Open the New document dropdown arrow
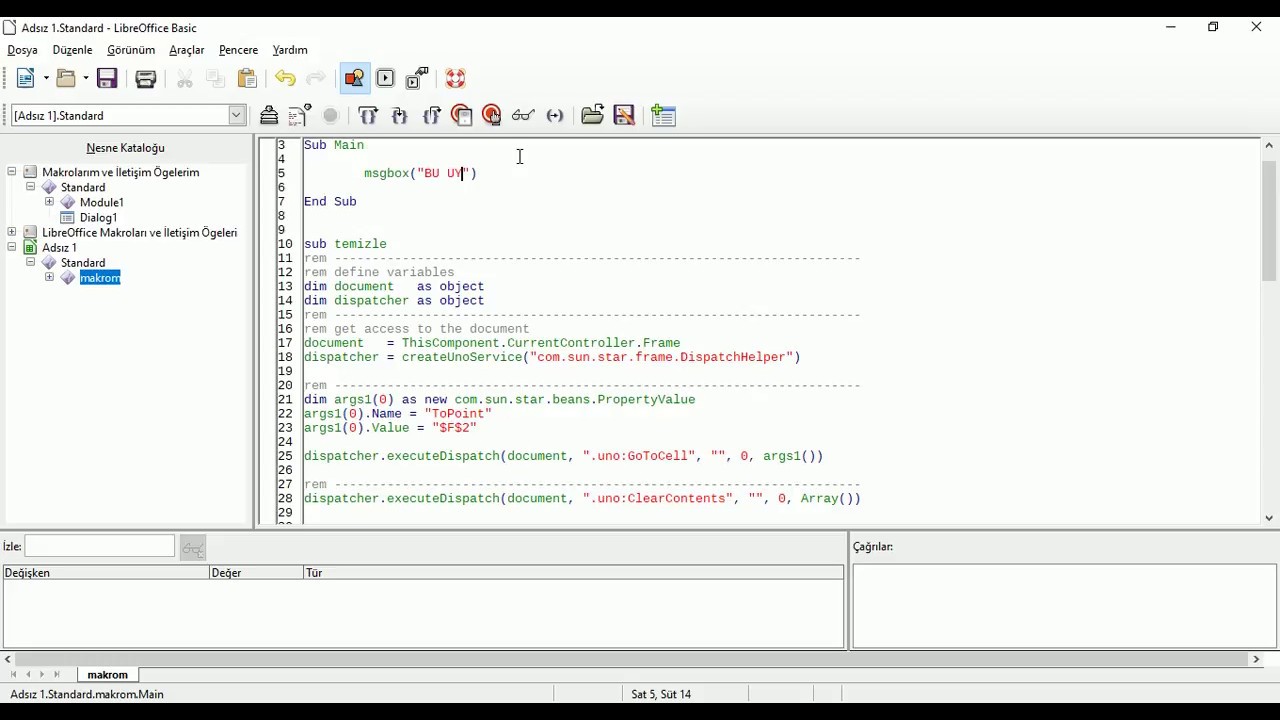 [46, 78]
